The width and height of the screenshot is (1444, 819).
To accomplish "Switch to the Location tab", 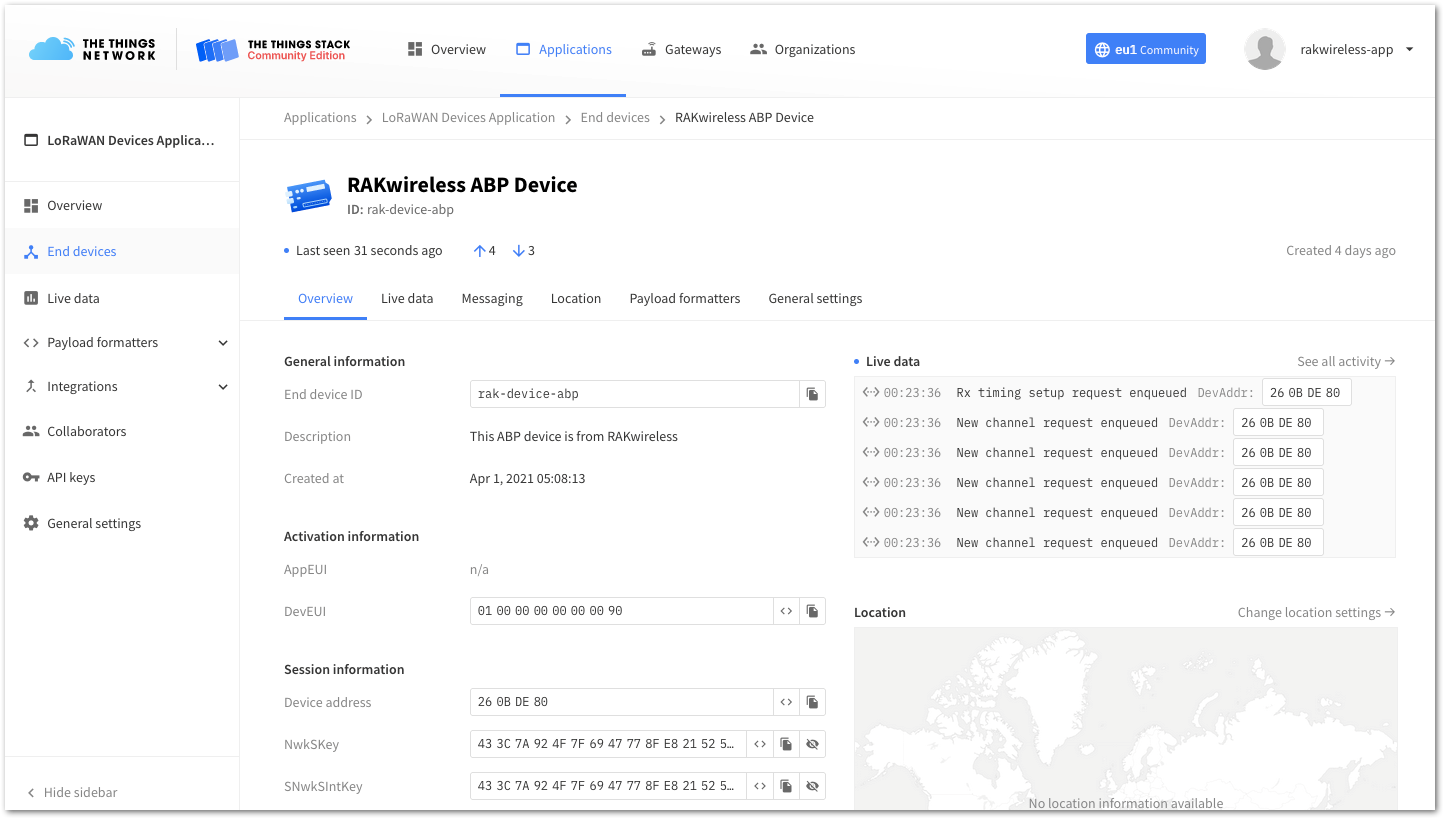I will [576, 298].
